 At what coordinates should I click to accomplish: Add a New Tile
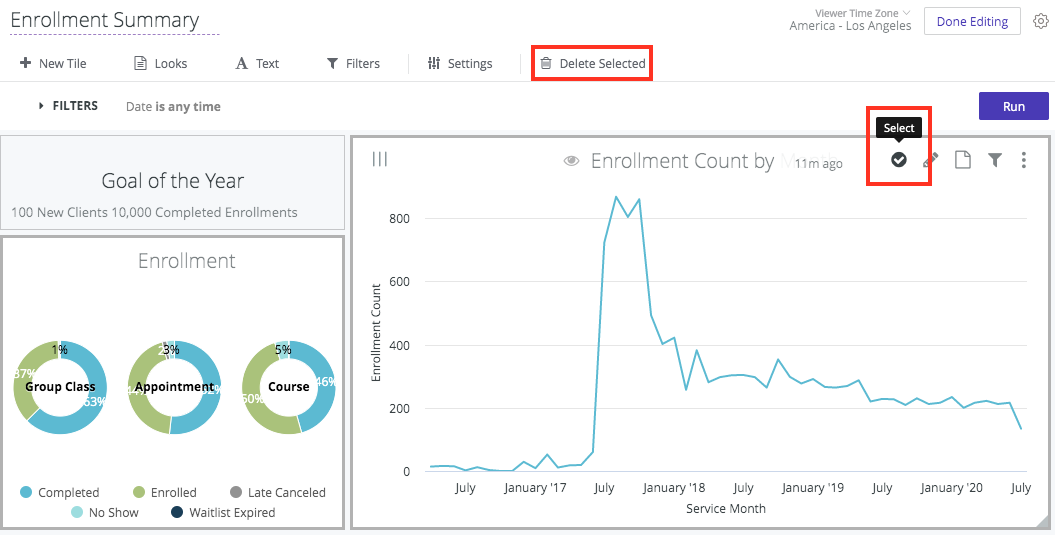pyautogui.click(x=53, y=64)
